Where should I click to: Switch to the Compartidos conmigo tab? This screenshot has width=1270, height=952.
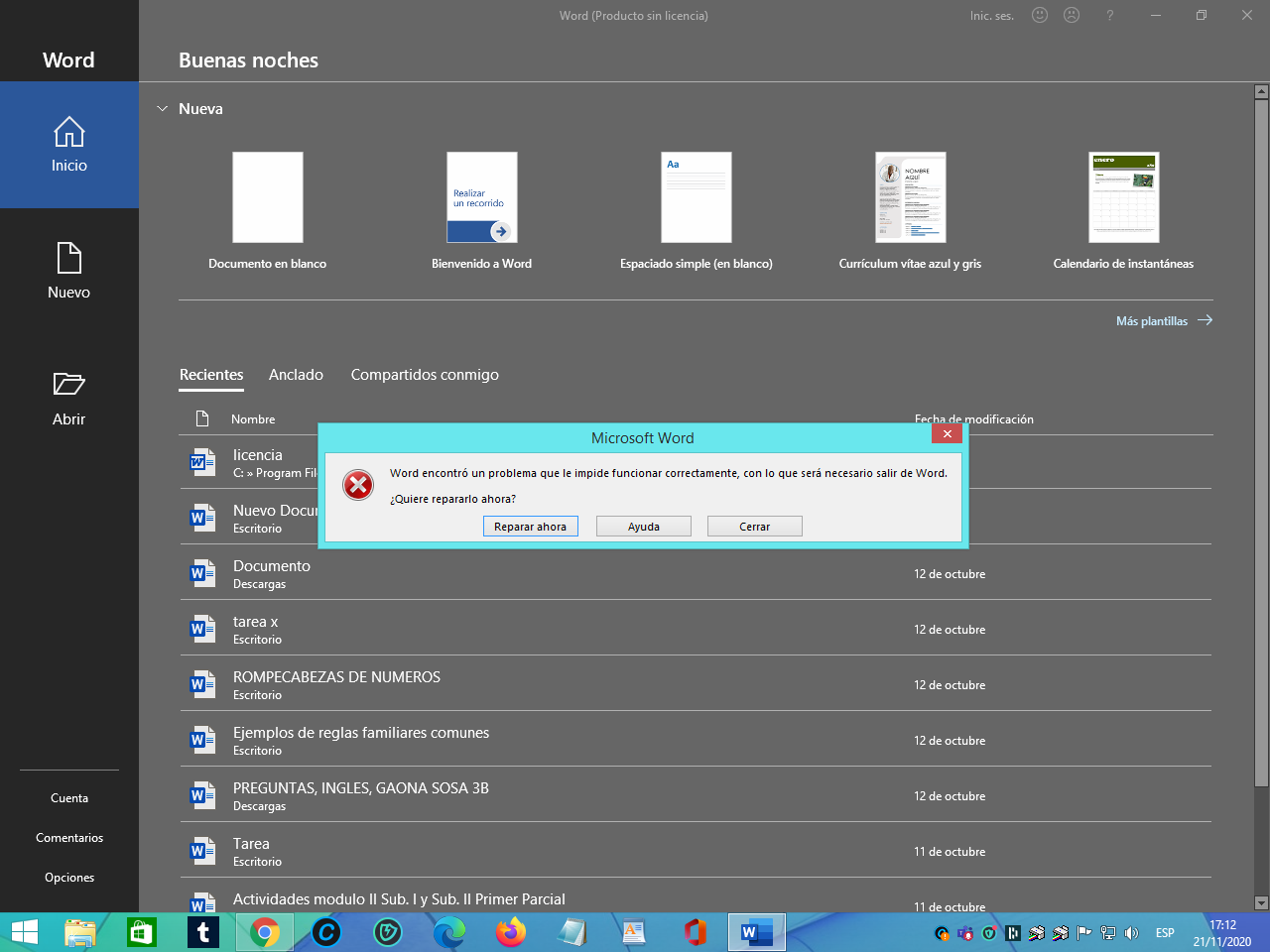(x=425, y=375)
